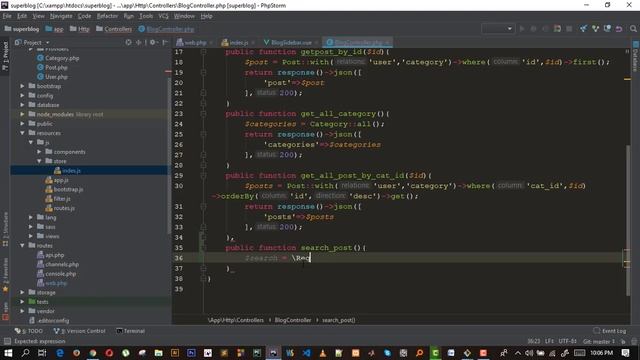Open the Refactor menu
Image resolution: width=640 pixels, height=360 pixels.
pyautogui.click(x=107, y=16)
